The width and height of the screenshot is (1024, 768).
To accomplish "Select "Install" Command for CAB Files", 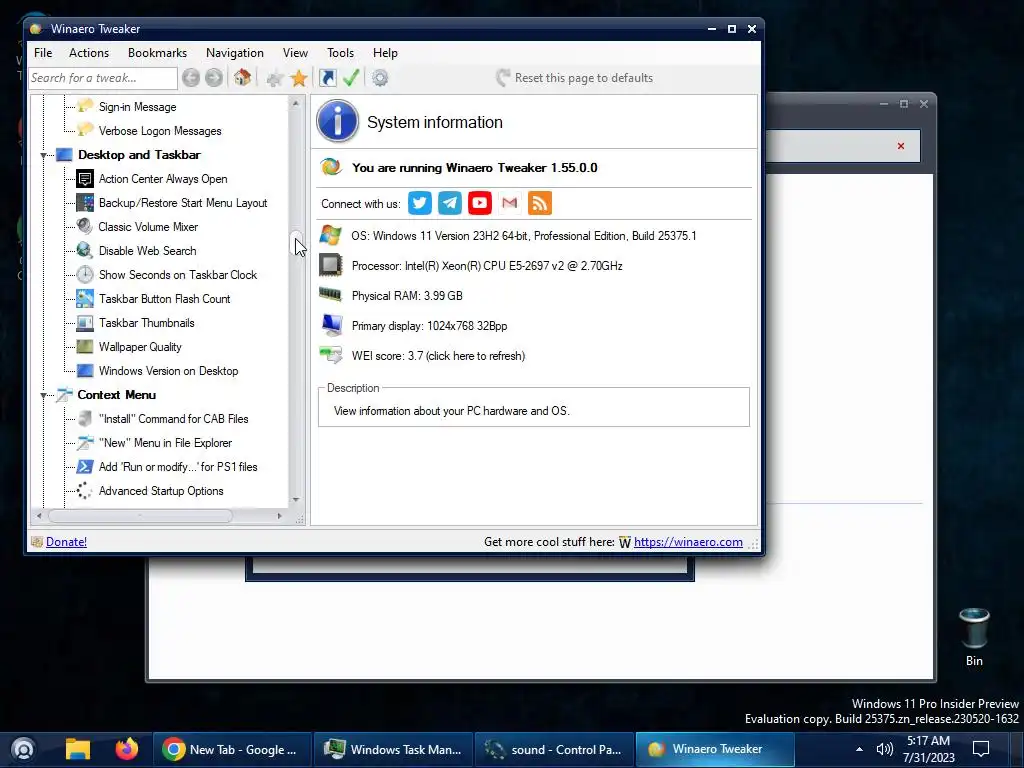I will [173, 419].
